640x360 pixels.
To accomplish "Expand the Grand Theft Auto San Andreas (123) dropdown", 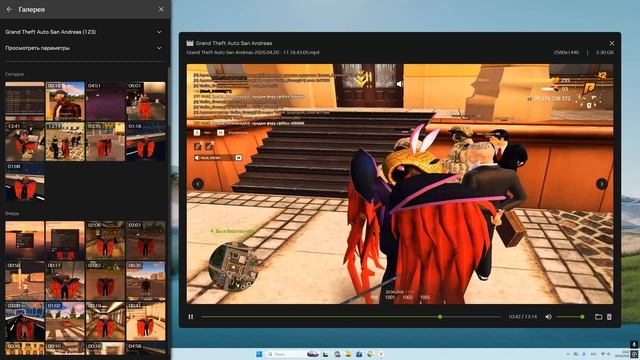I will click(x=83, y=32).
